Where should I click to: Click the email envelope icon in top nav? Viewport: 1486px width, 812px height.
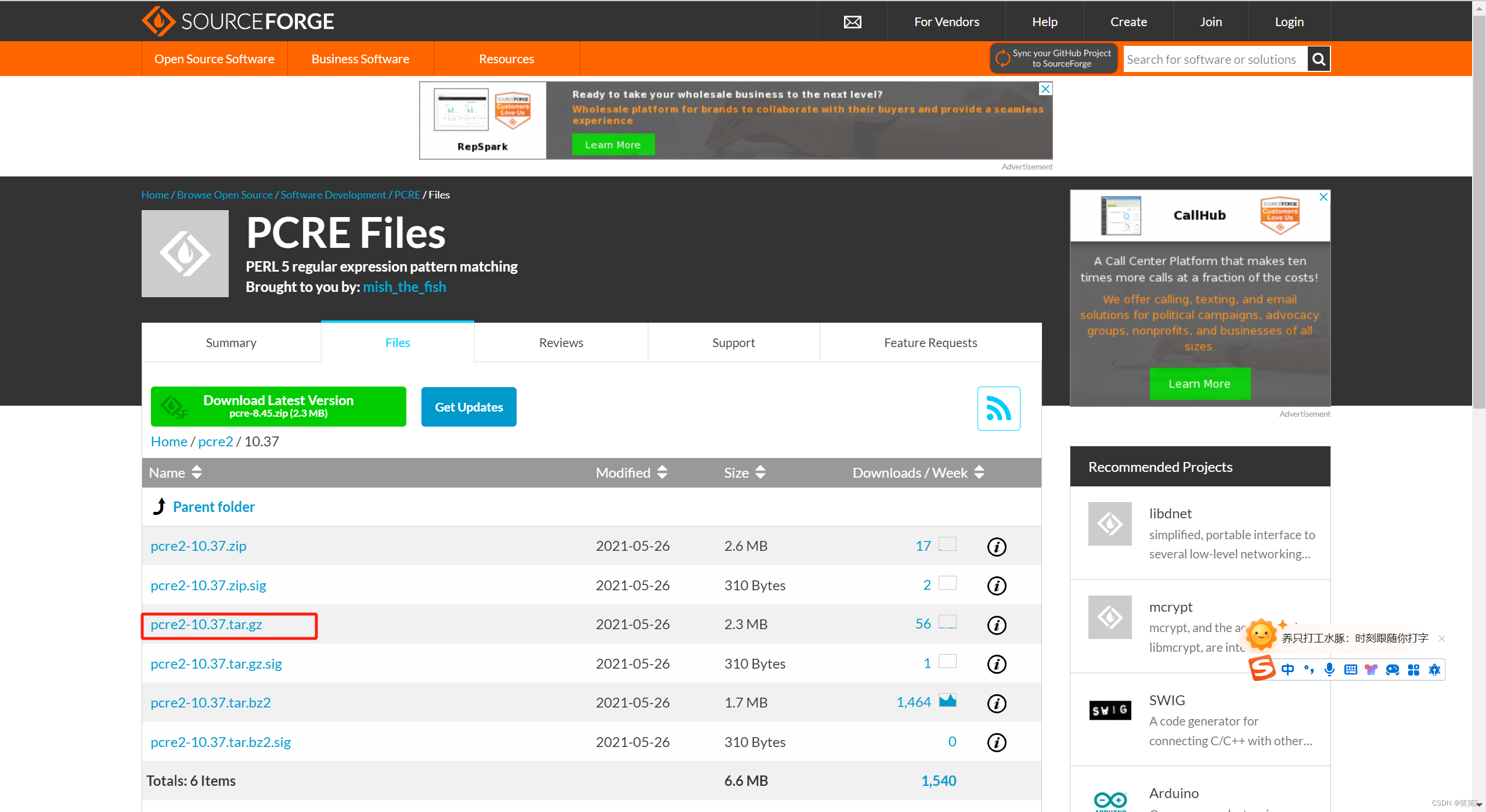click(852, 20)
